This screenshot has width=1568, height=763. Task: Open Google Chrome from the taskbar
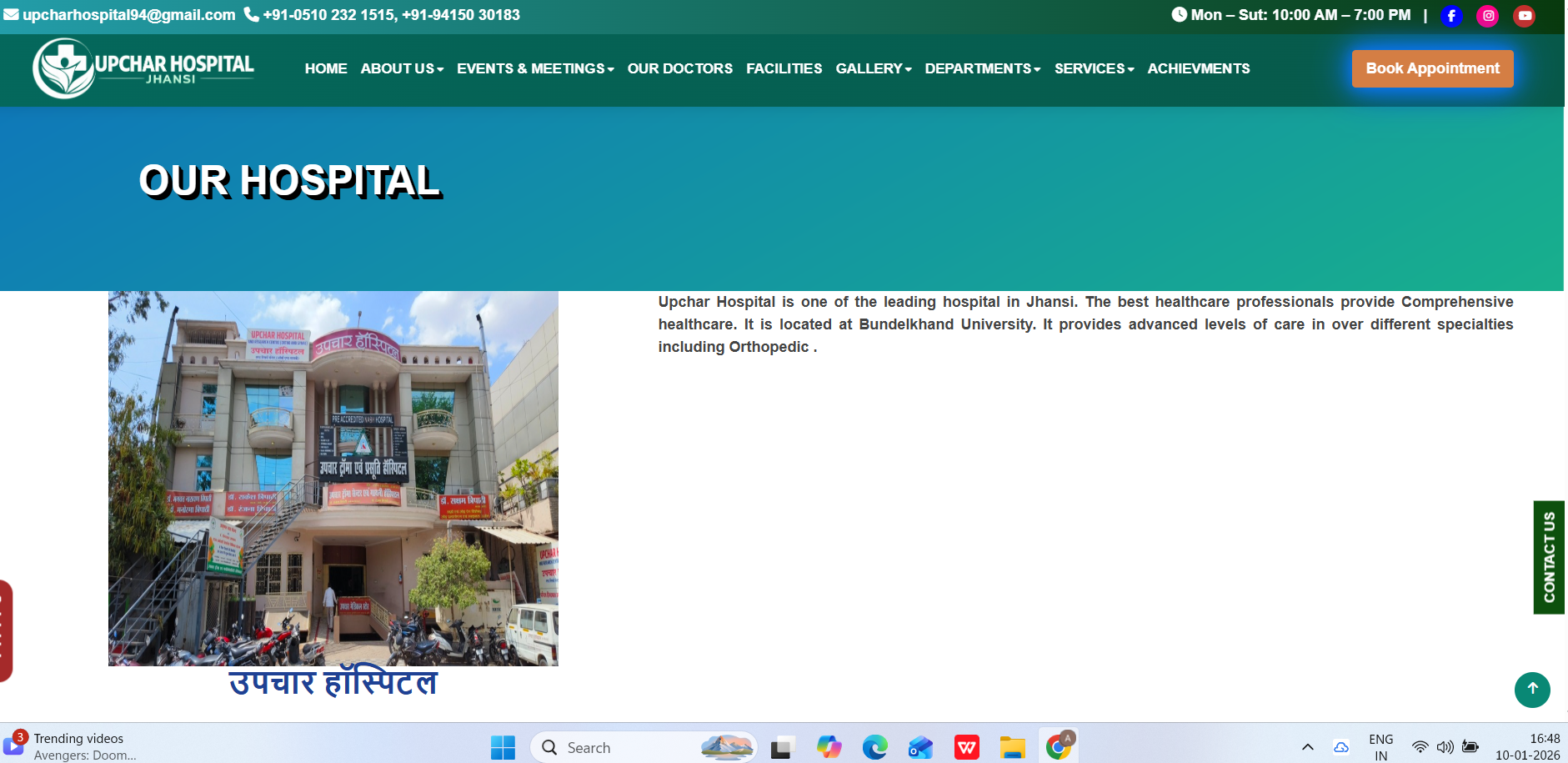pos(1059,747)
